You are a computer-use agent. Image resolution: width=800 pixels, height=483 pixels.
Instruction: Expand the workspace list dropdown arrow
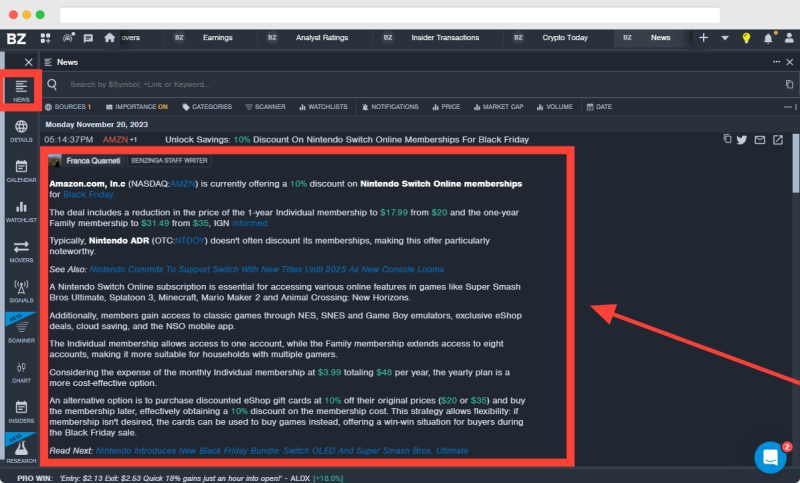(724, 38)
